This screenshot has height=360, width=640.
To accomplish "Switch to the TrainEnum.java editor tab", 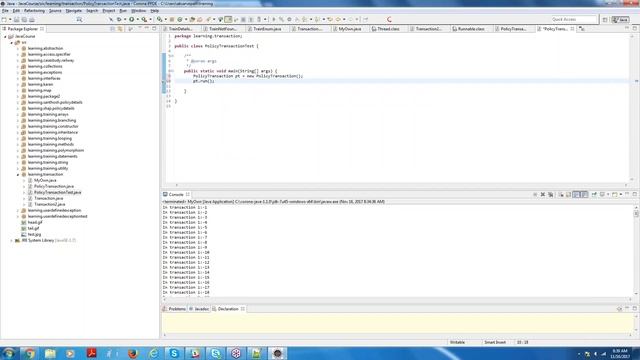I will click(x=267, y=29).
